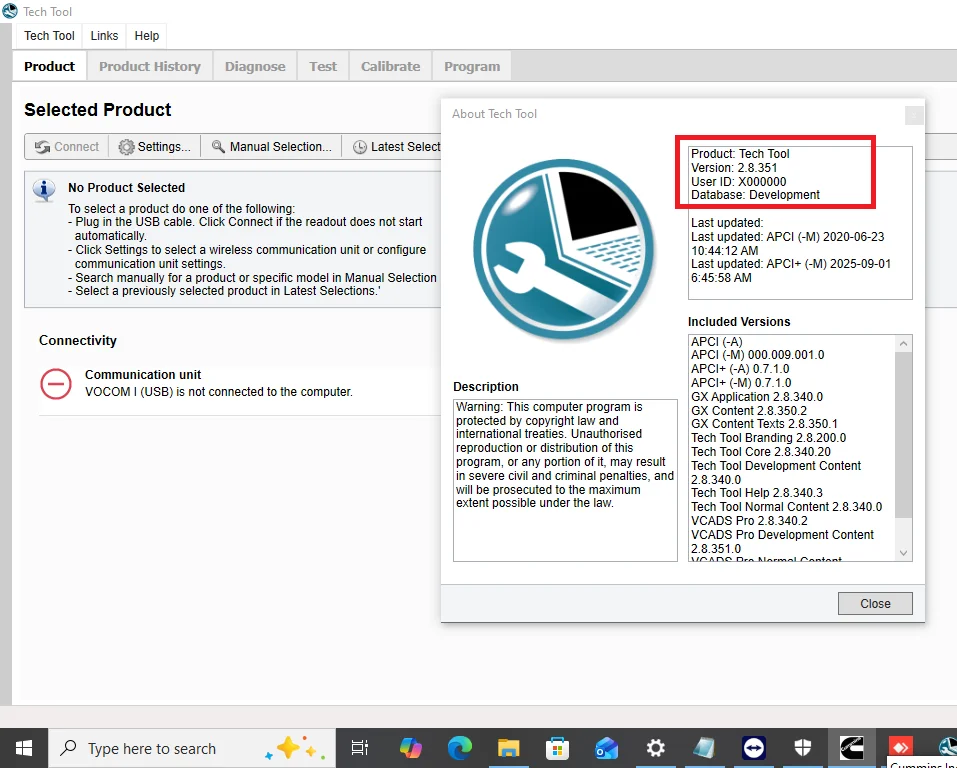Open the red arrows app in taskbar
957x768 pixels.
pos(900,748)
